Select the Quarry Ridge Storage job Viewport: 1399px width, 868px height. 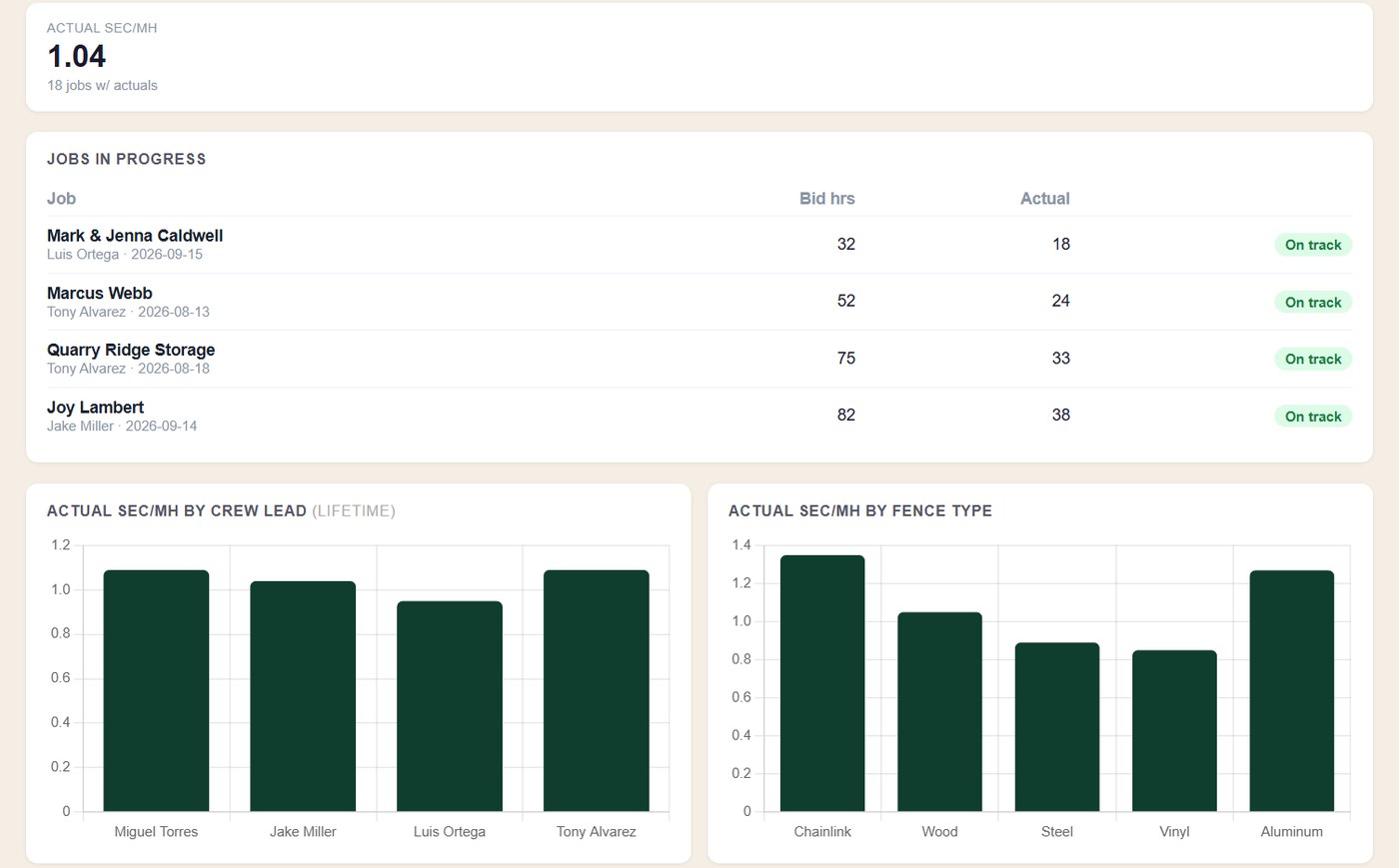pyautogui.click(x=699, y=359)
